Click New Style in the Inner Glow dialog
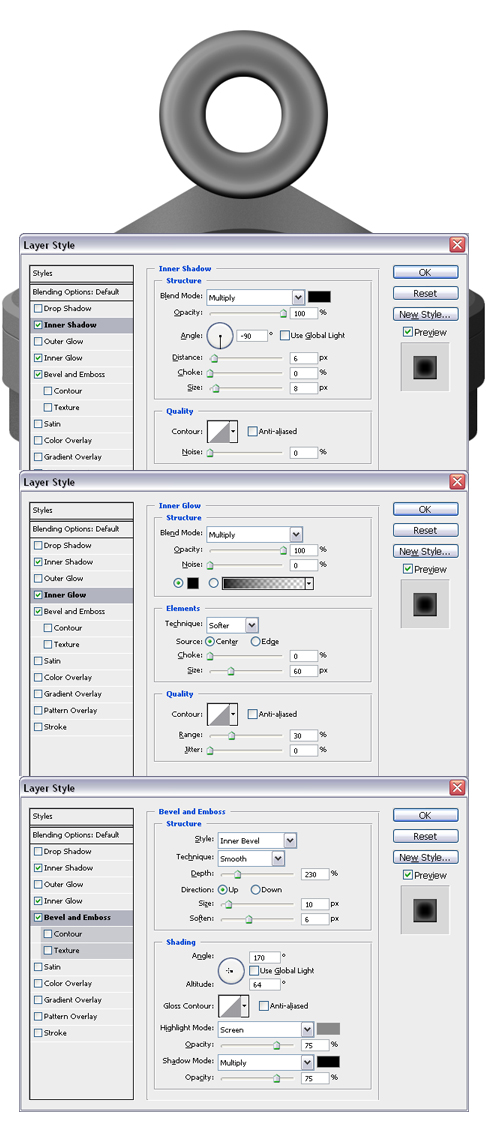488x1133 pixels. click(425, 551)
